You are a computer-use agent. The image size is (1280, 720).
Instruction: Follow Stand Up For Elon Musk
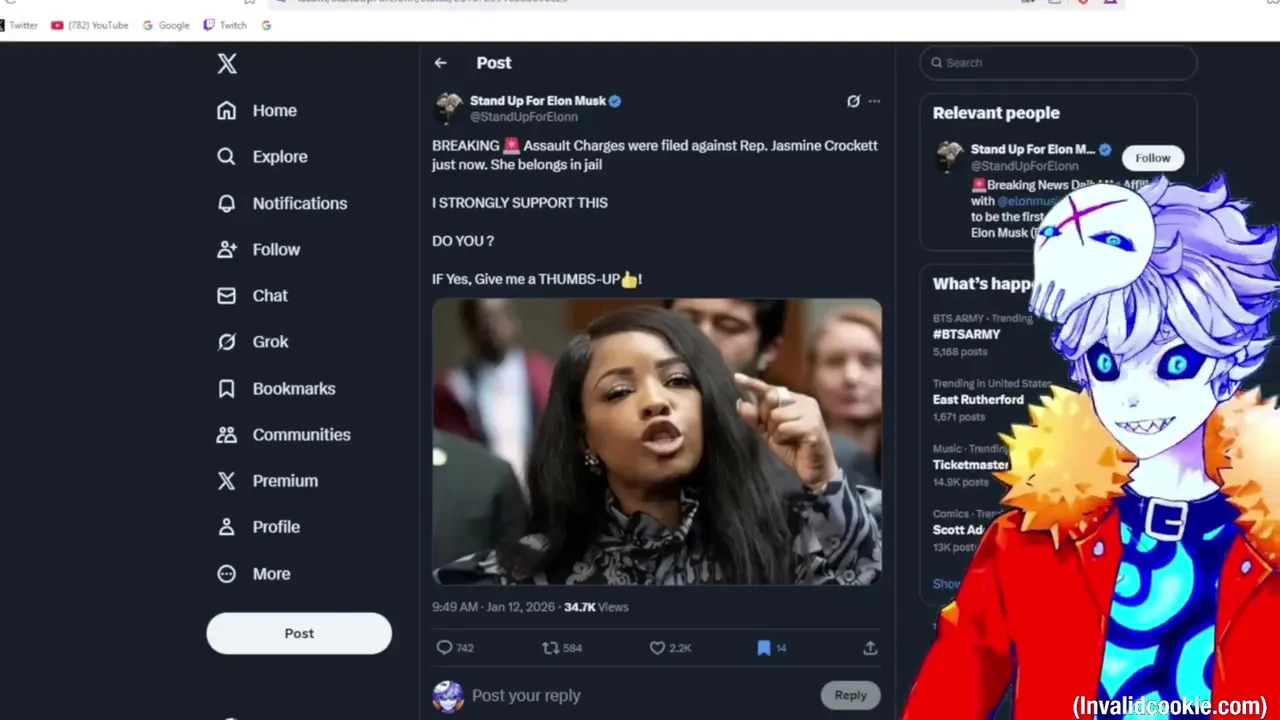(x=1152, y=158)
